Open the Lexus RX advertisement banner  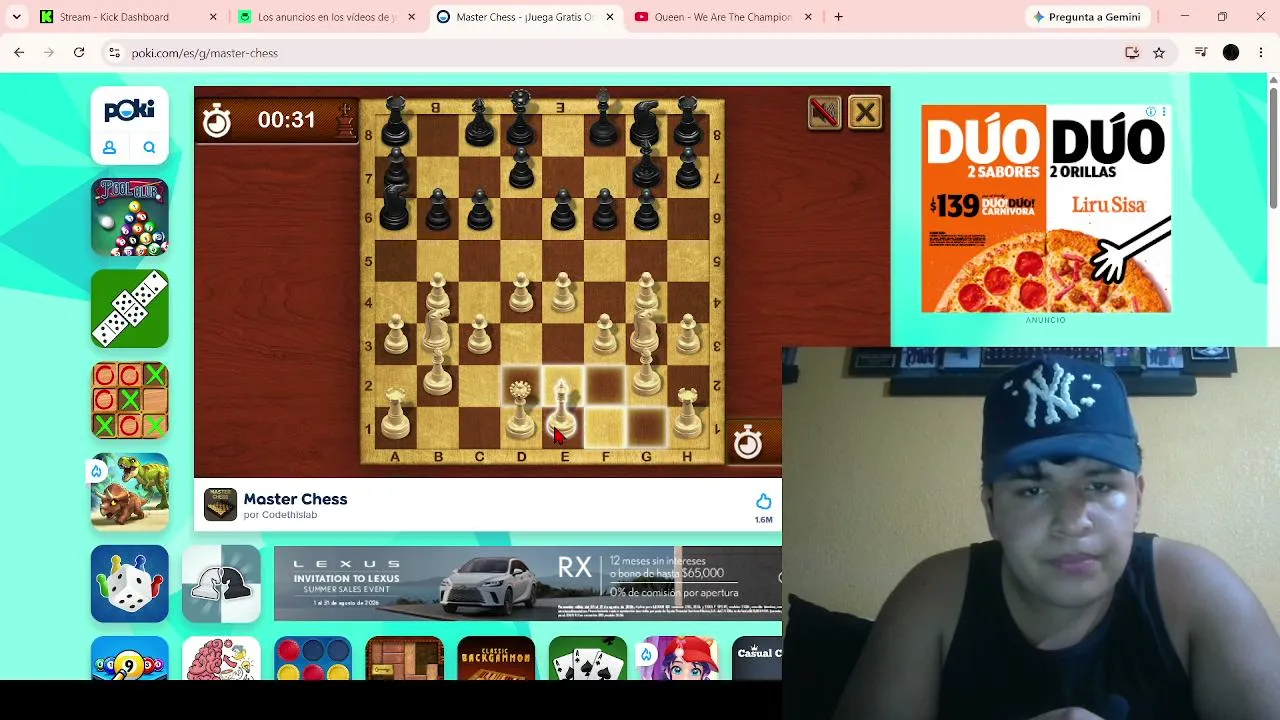tap(528, 584)
